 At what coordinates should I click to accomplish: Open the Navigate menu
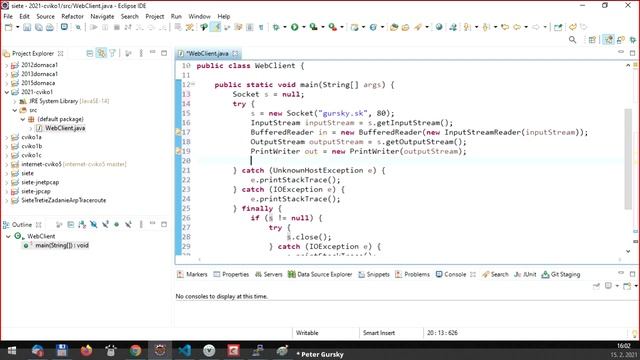point(102,16)
